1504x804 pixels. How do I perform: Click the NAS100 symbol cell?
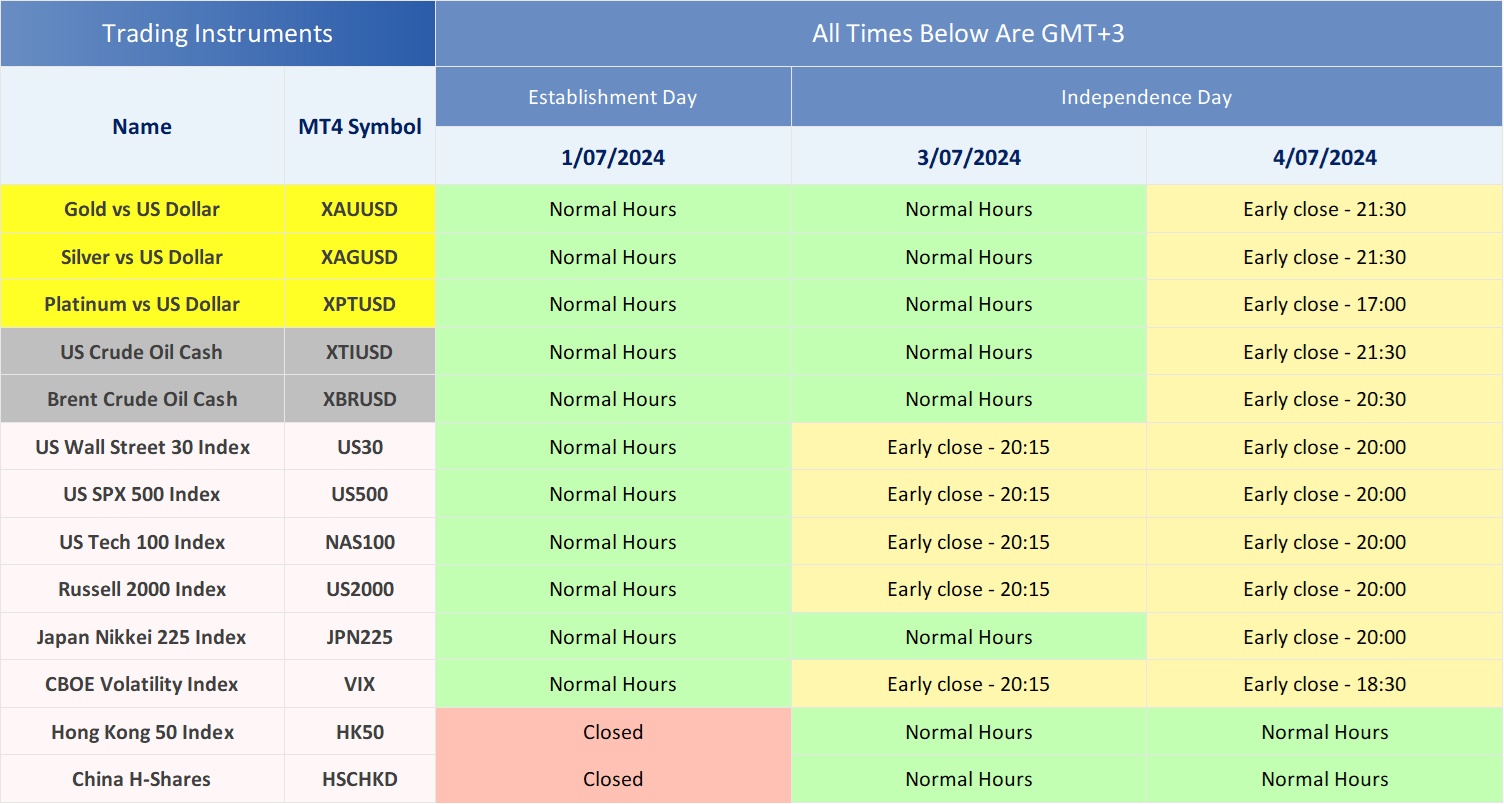[359, 542]
